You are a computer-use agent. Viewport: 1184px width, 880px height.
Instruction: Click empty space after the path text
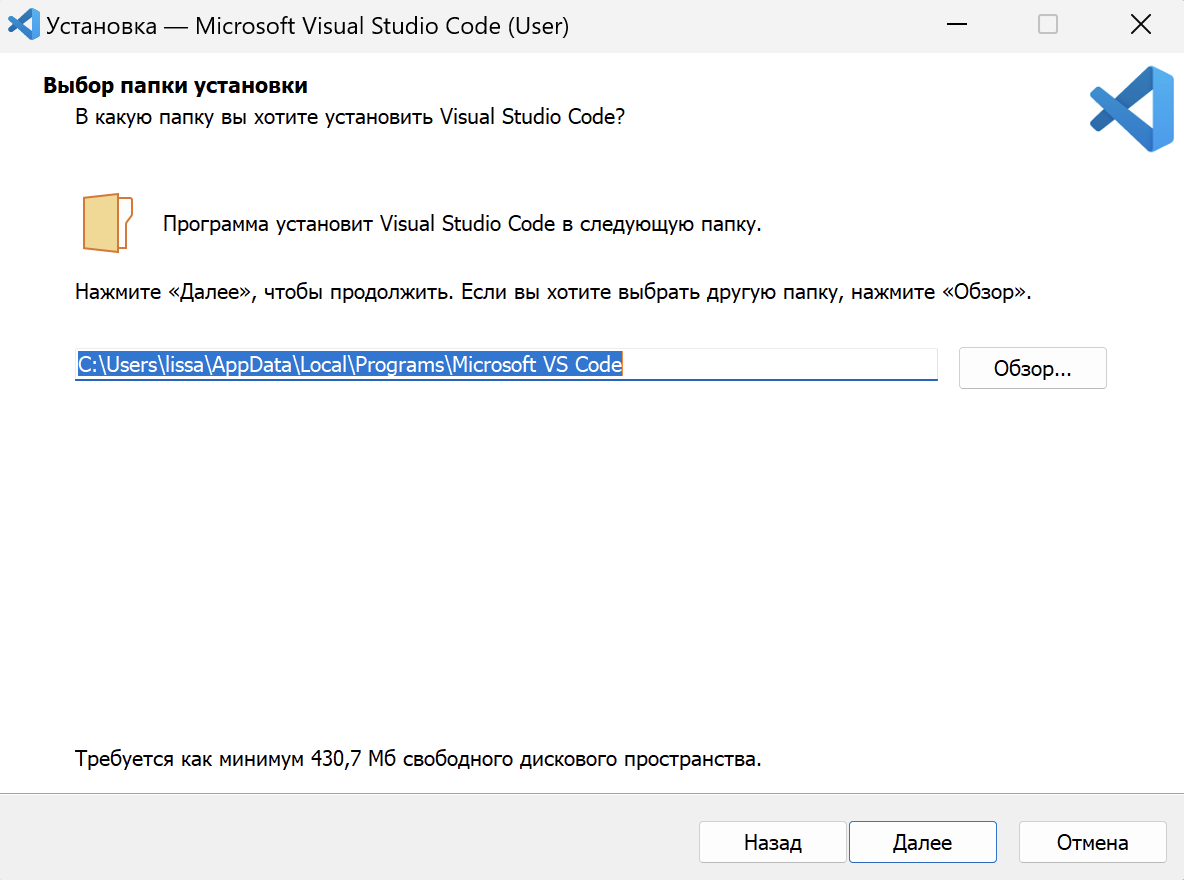780,365
